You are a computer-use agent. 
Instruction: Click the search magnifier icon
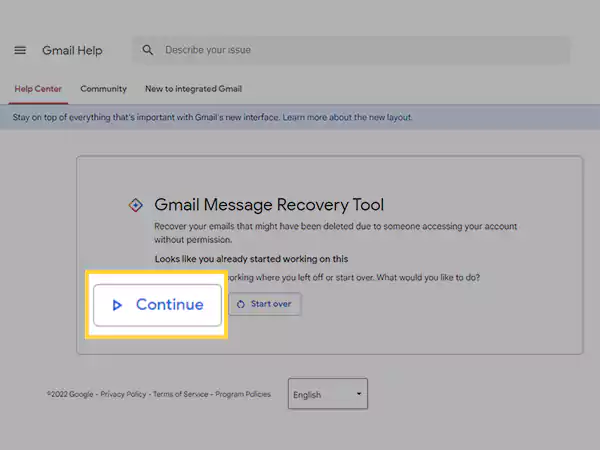(x=148, y=50)
